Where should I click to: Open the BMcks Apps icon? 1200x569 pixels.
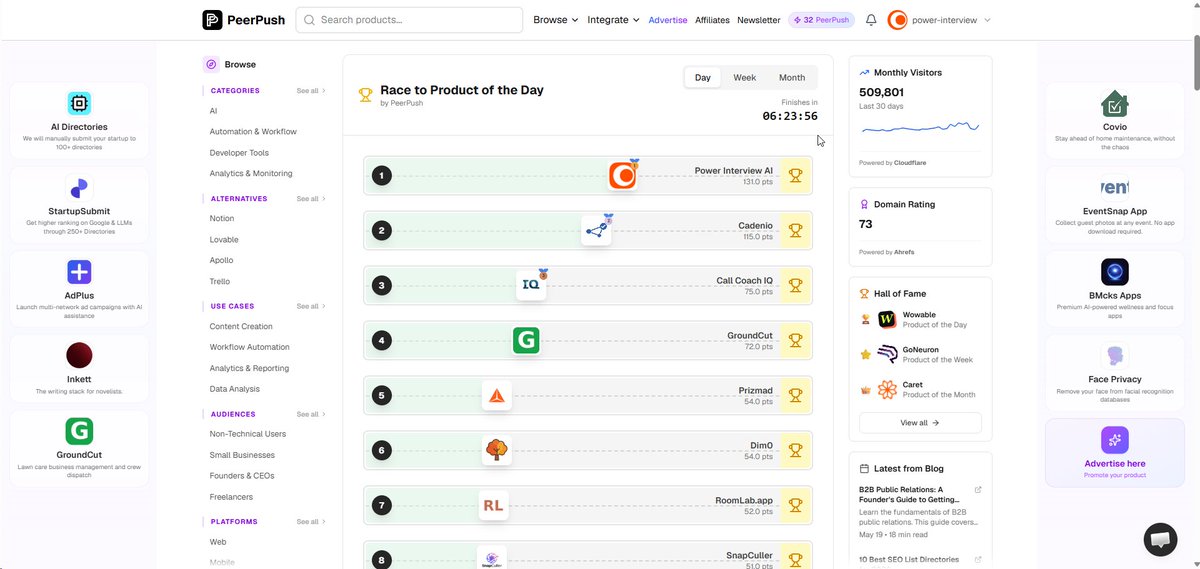1115,272
